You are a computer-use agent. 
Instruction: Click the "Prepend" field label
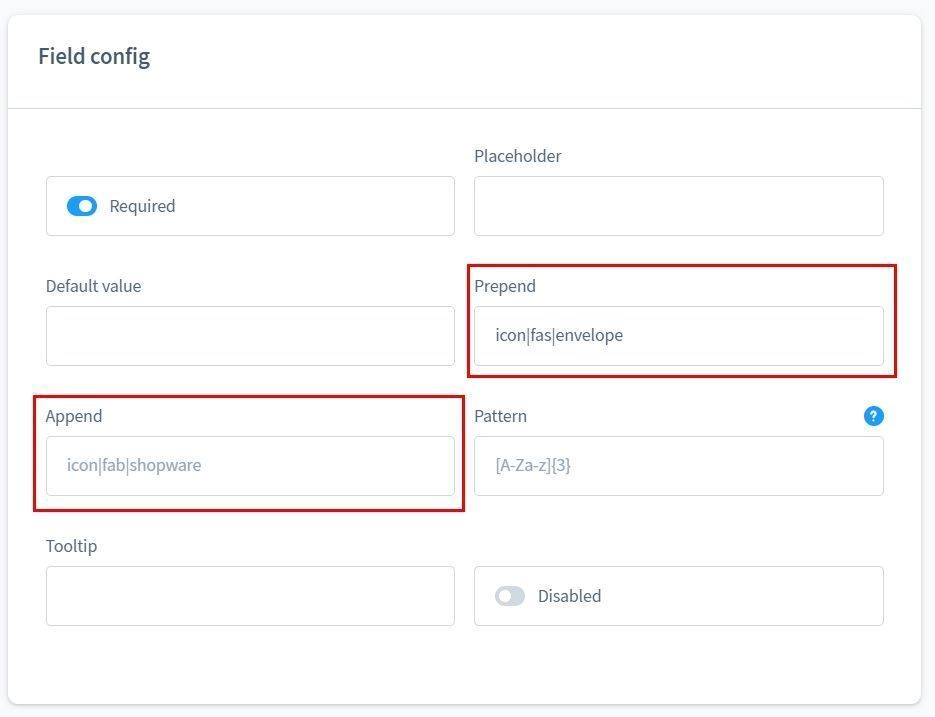coord(504,286)
